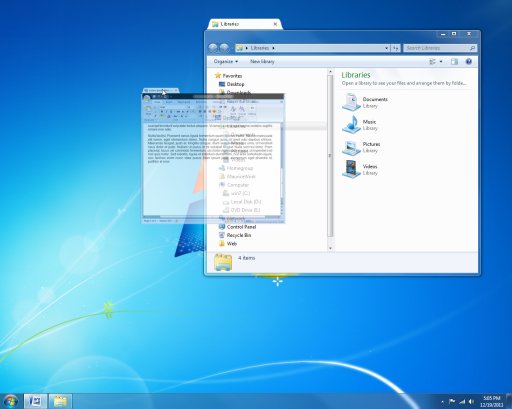Click the search magnifier icon
The width and height of the screenshot is (512, 409).
pyautogui.click(x=472, y=48)
